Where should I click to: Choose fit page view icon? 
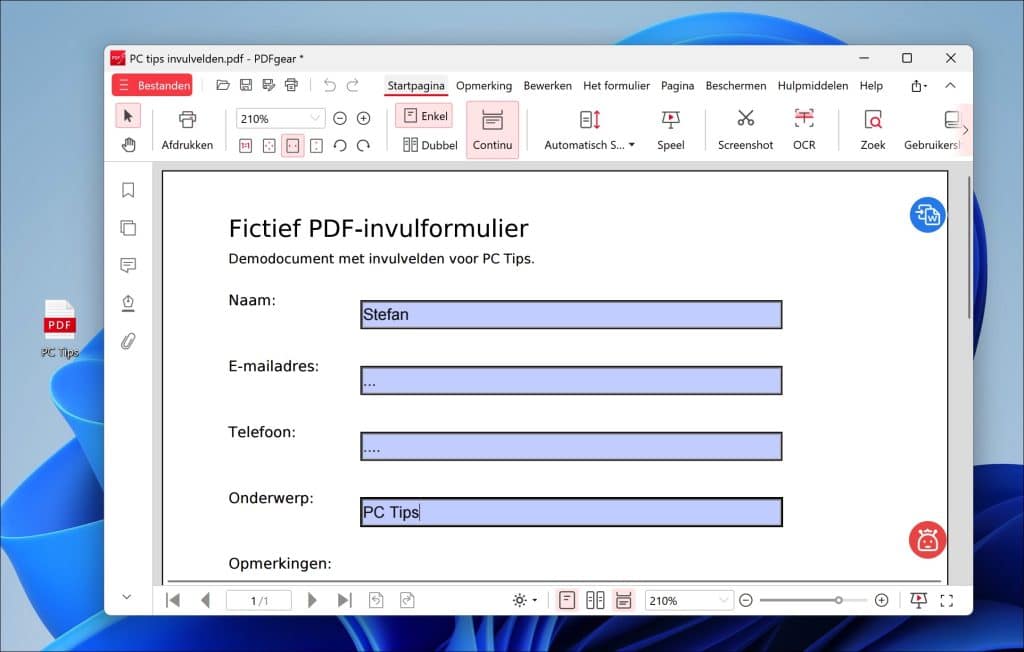point(269,146)
